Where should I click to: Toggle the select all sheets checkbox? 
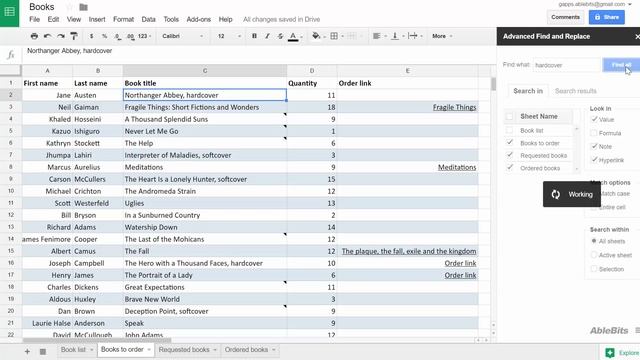tap(509, 116)
